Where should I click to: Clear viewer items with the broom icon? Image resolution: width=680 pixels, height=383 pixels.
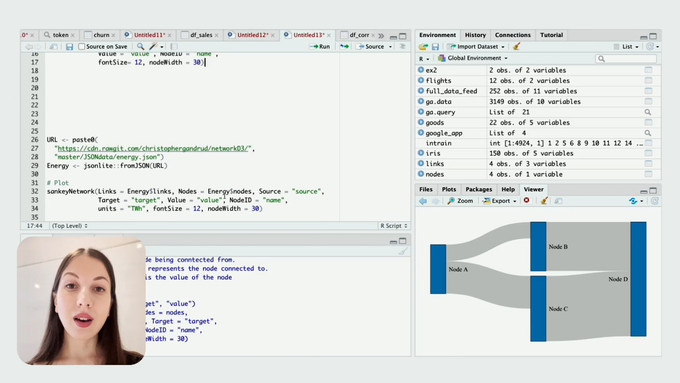(544, 200)
